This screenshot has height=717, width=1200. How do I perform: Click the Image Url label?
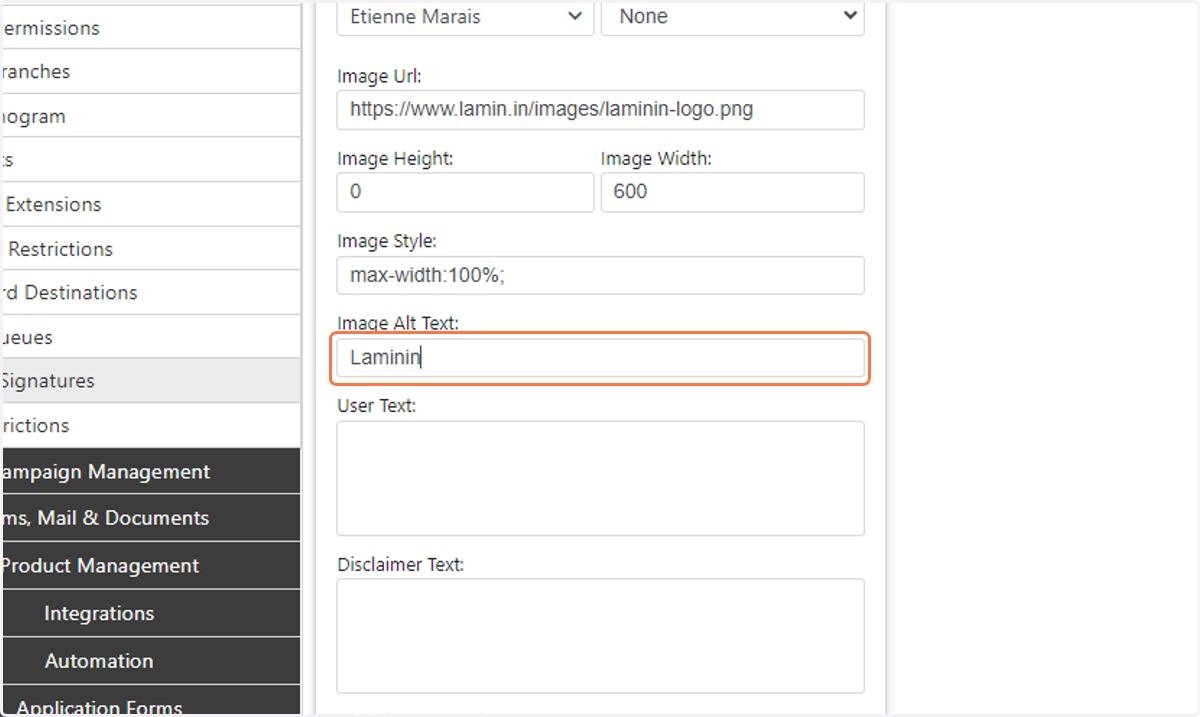click(x=380, y=75)
